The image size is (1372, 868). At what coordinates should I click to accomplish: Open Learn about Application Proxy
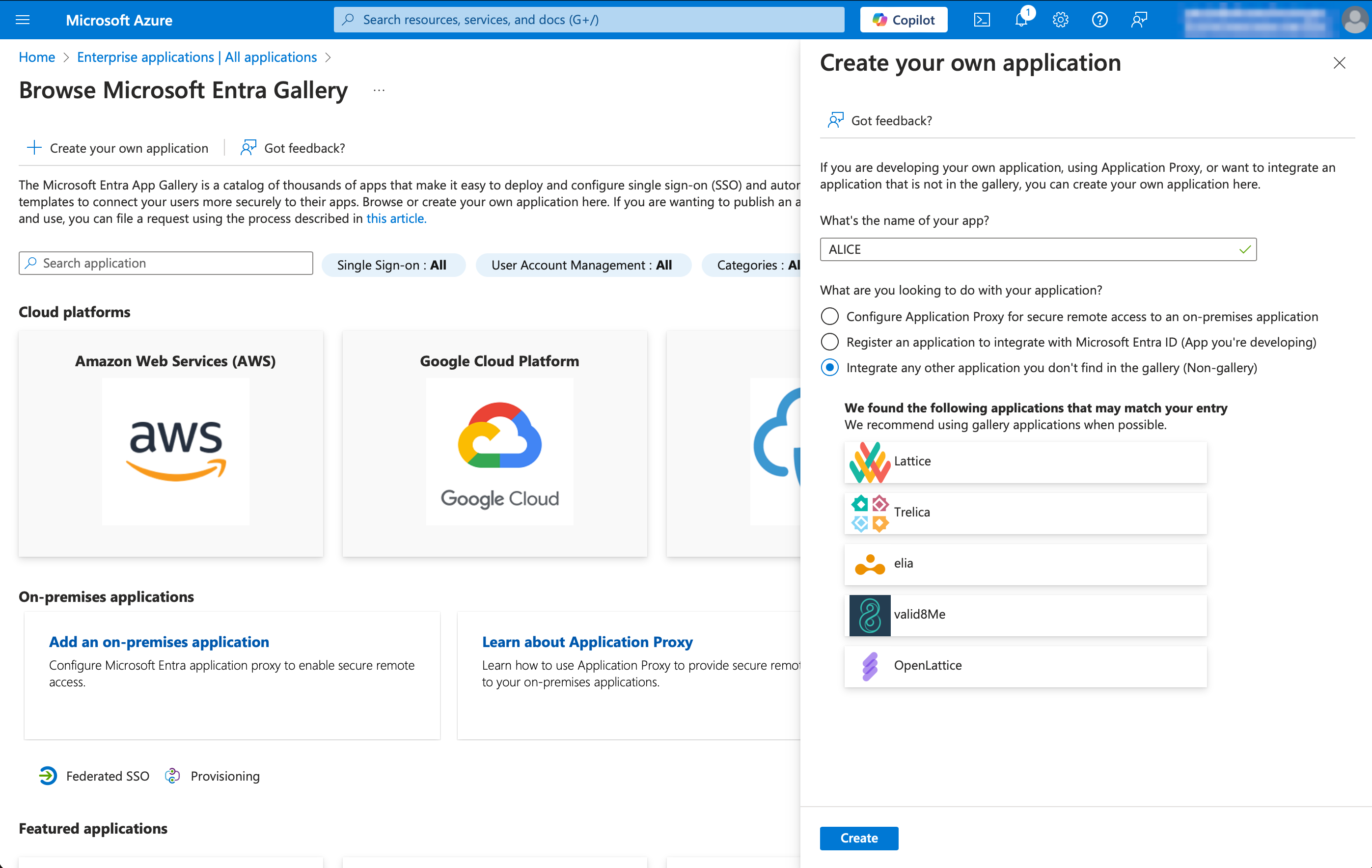point(587,642)
